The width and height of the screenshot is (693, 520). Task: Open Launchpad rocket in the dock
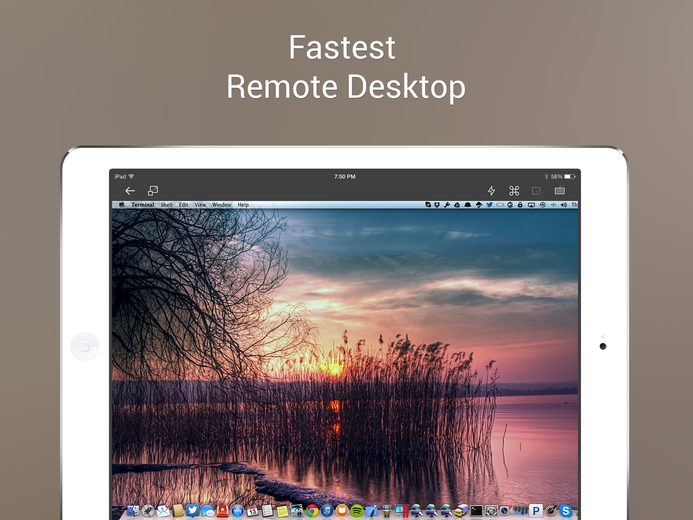[x=148, y=511]
